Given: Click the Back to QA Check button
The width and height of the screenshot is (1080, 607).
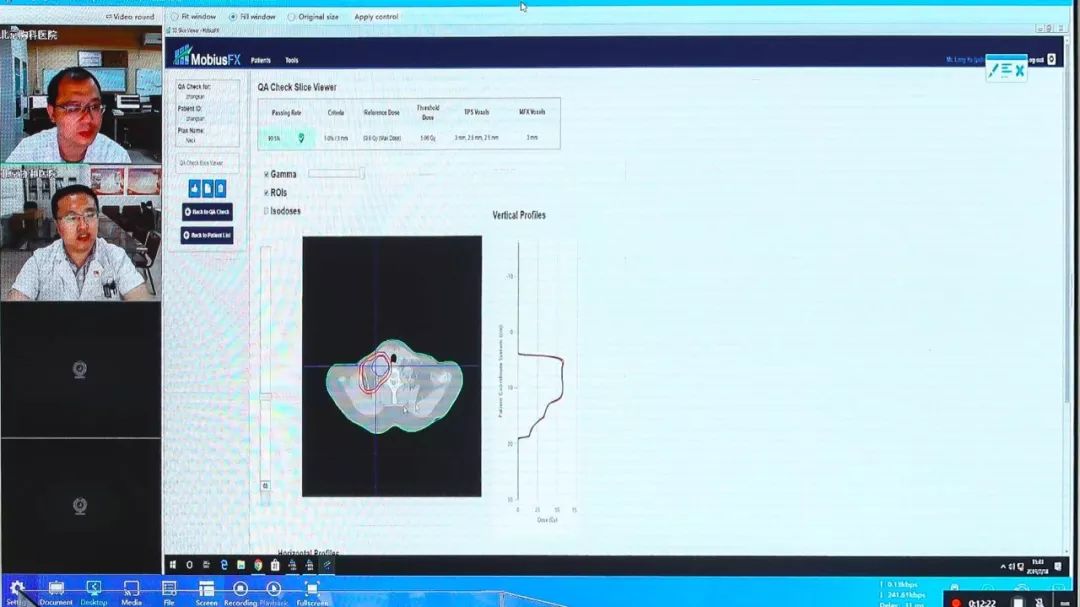Looking at the screenshot, I should click(207, 212).
